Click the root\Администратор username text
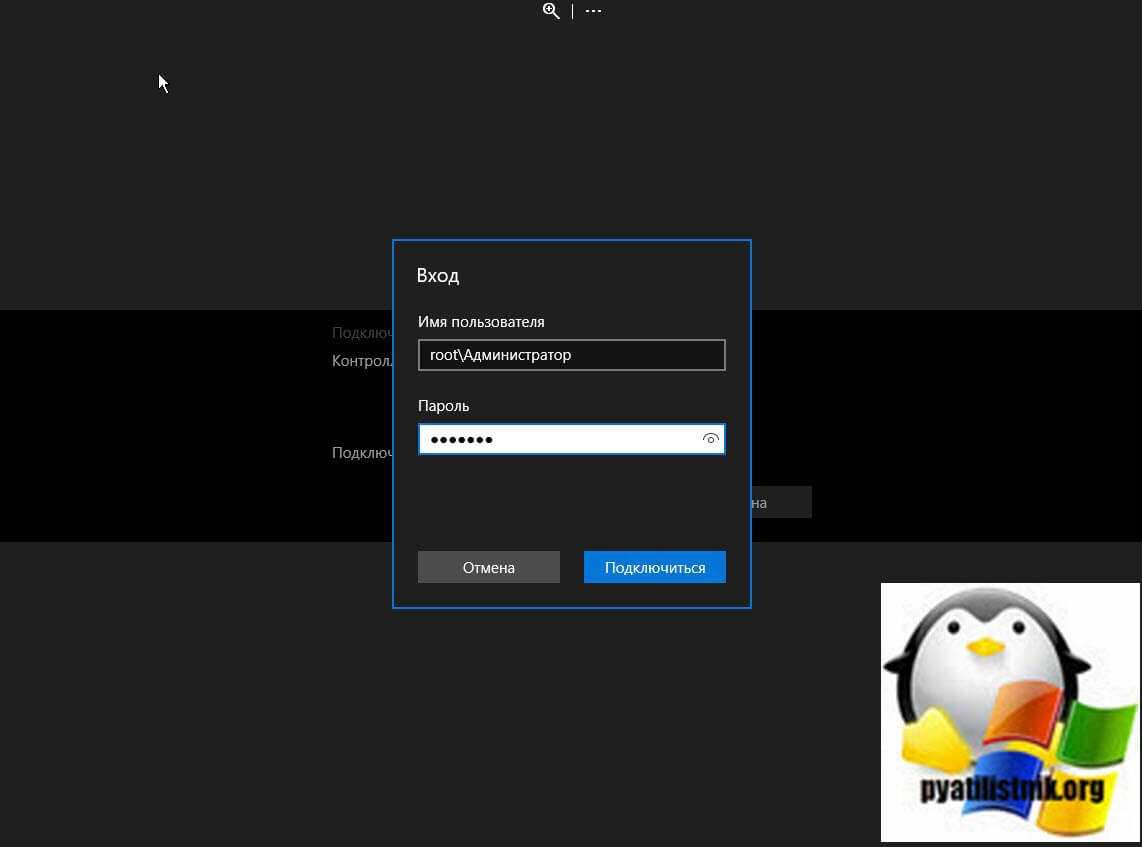This screenshot has width=1142, height=847. point(500,355)
